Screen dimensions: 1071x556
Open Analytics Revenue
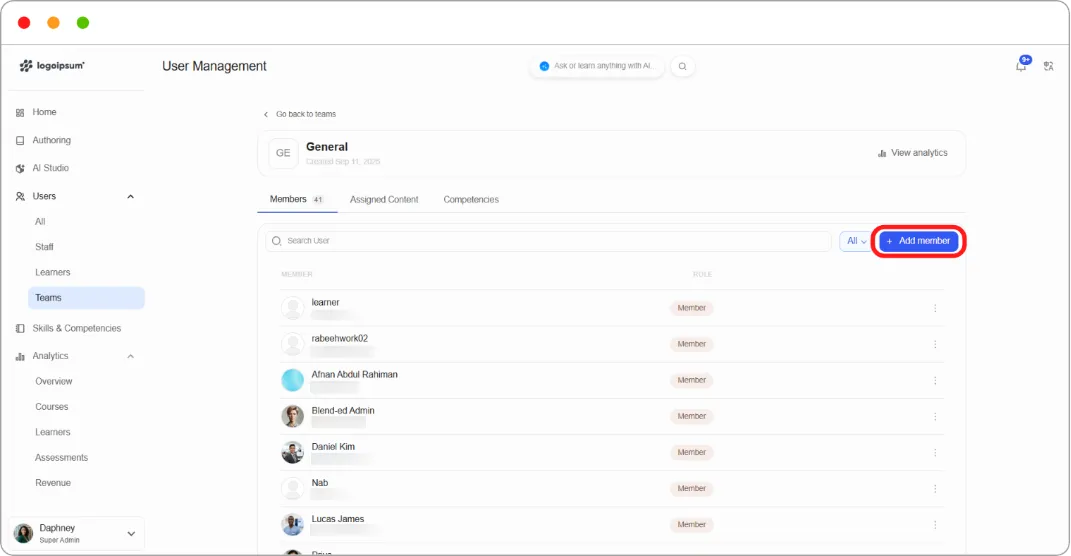click(53, 483)
